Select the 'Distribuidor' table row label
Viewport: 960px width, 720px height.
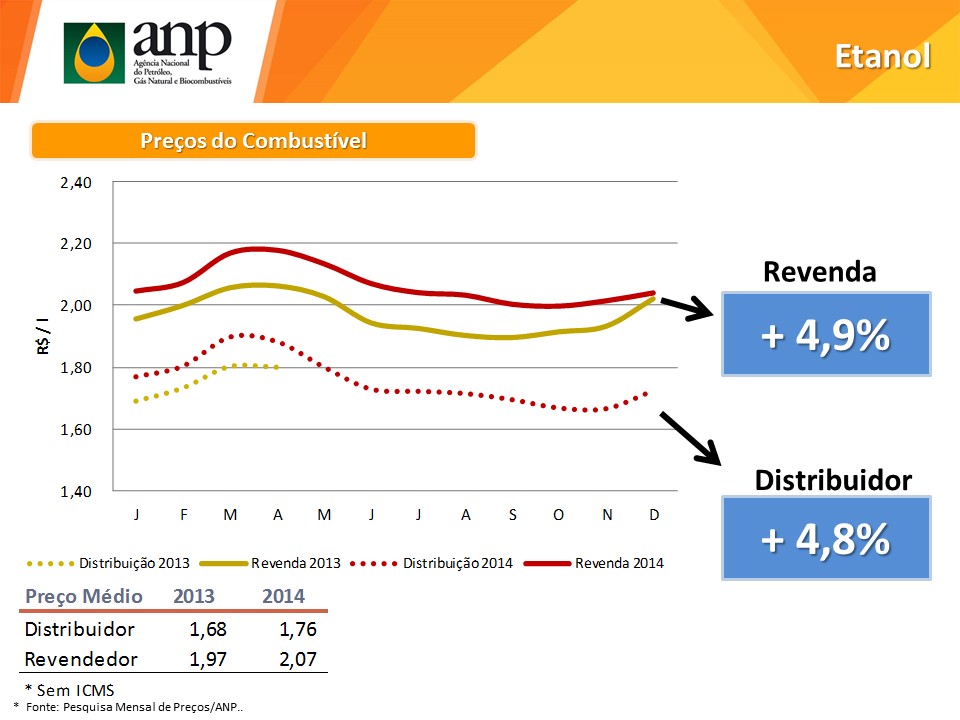click(x=80, y=629)
